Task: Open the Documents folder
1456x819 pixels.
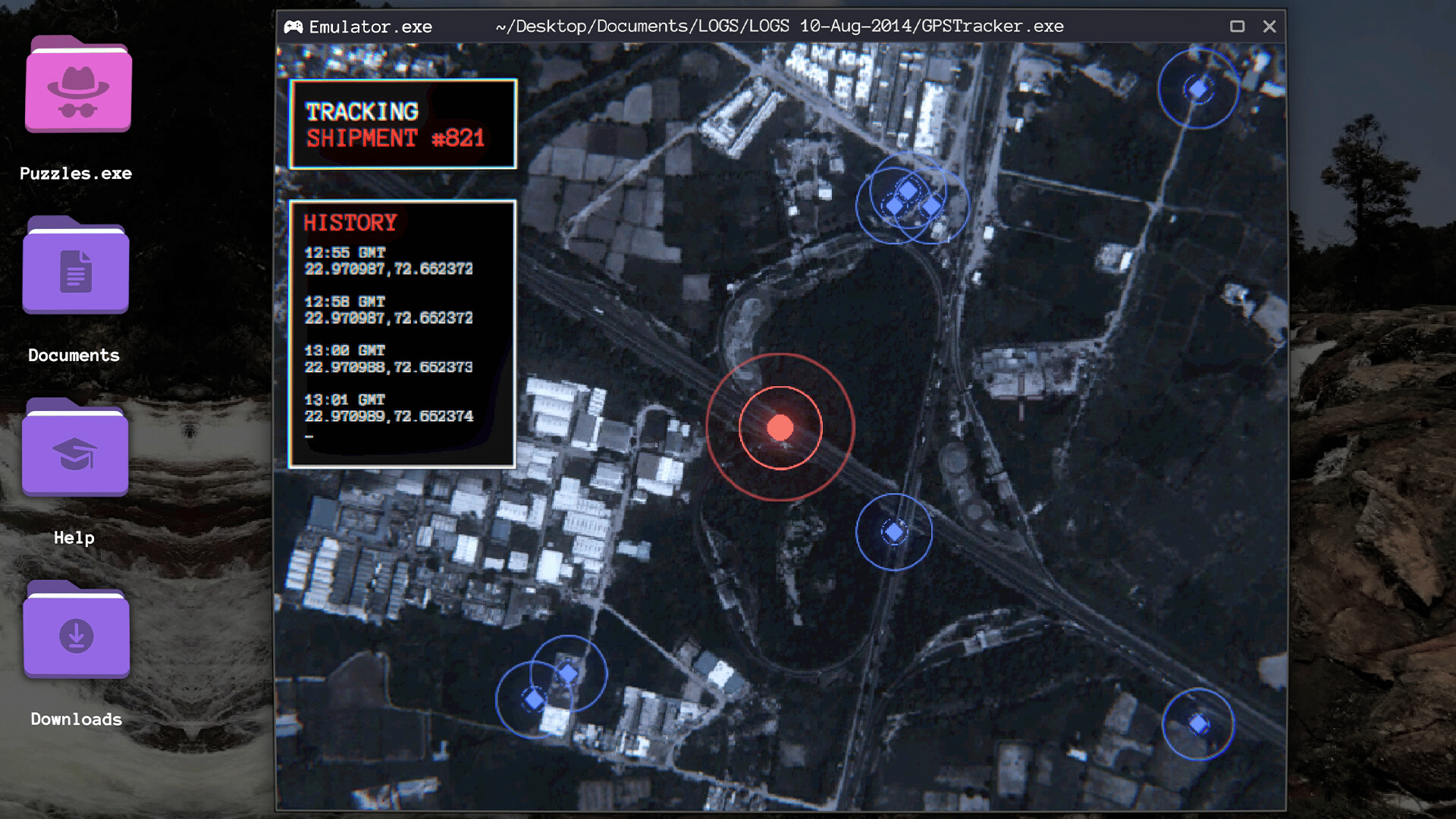Action: (x=76, y=267)
